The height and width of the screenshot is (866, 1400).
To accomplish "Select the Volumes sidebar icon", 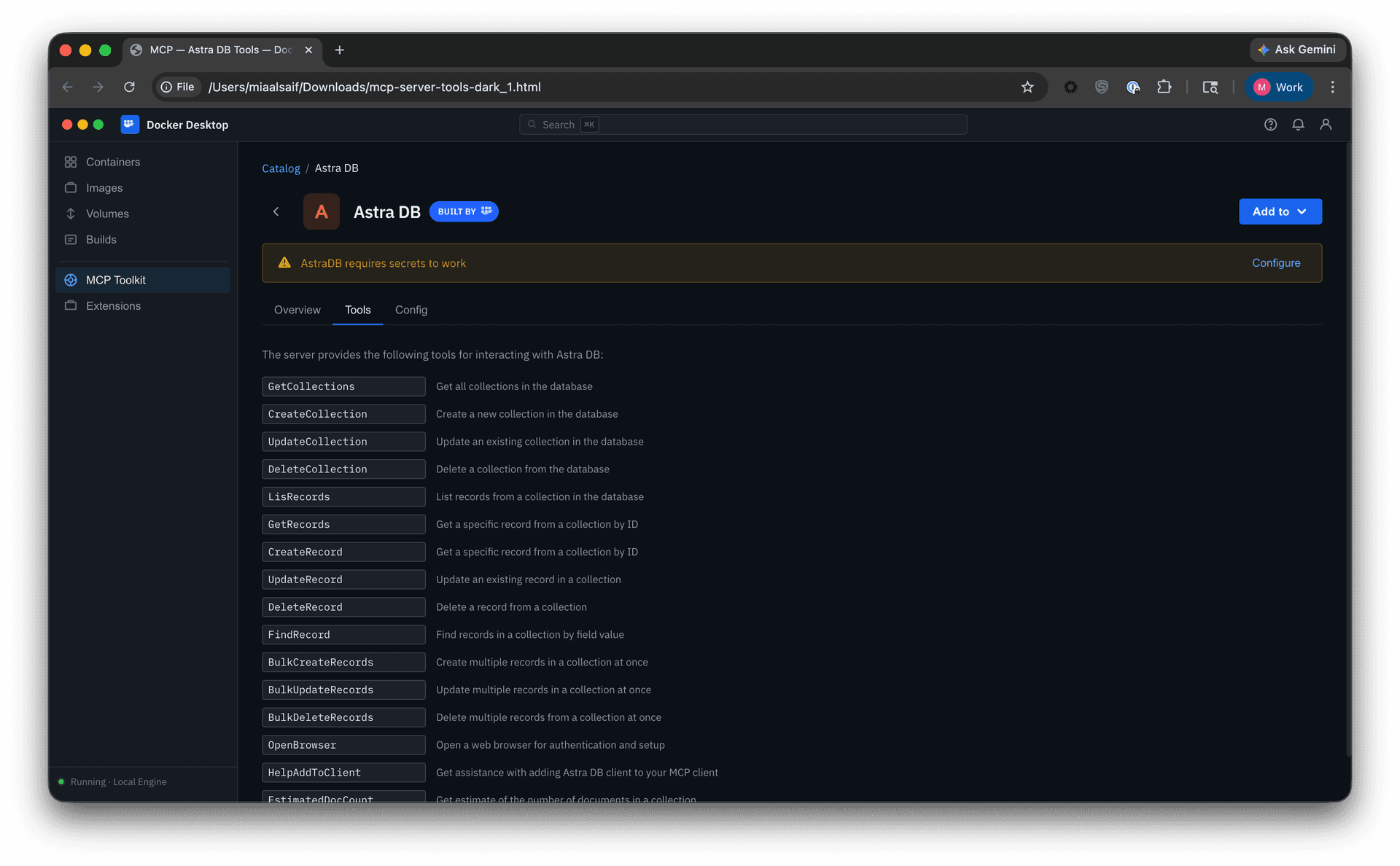I will 71,214.
